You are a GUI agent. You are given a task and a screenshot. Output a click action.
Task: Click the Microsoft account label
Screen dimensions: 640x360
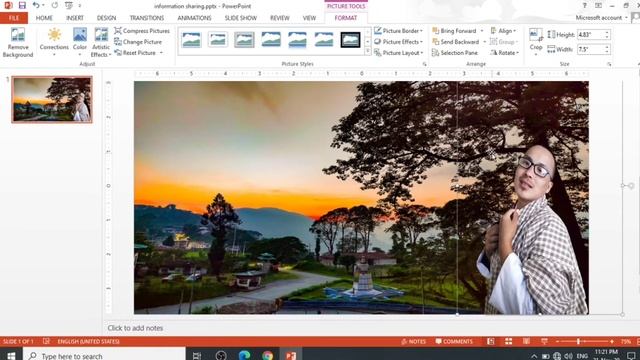click(598, 18)
